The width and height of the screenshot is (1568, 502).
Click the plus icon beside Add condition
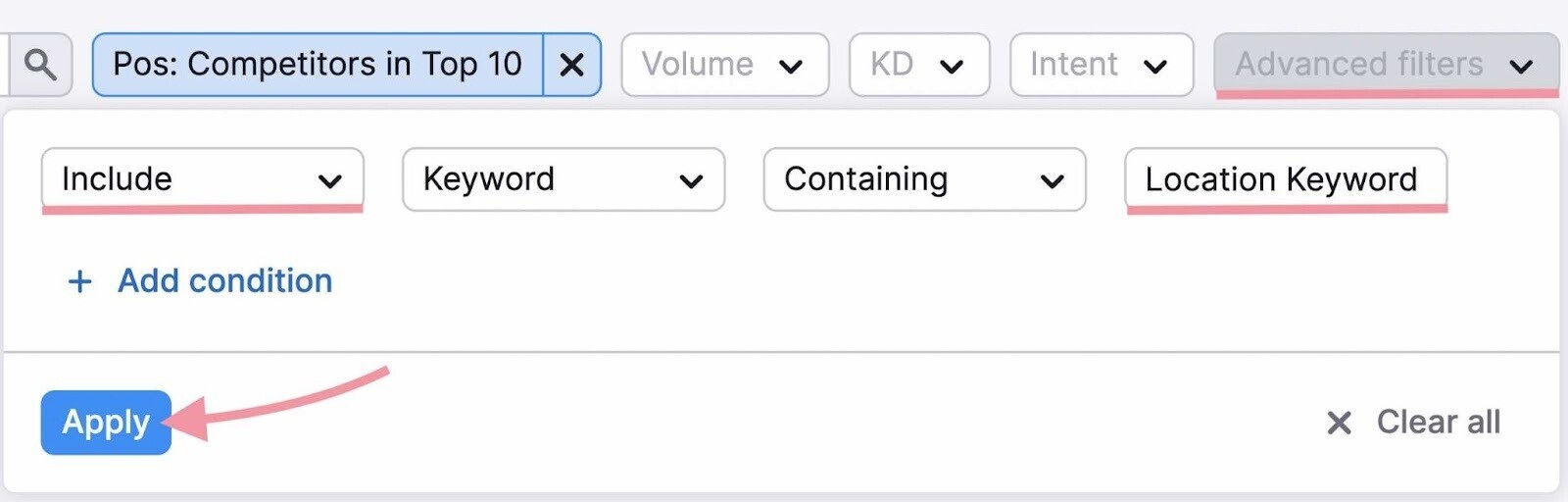point(79,281)
